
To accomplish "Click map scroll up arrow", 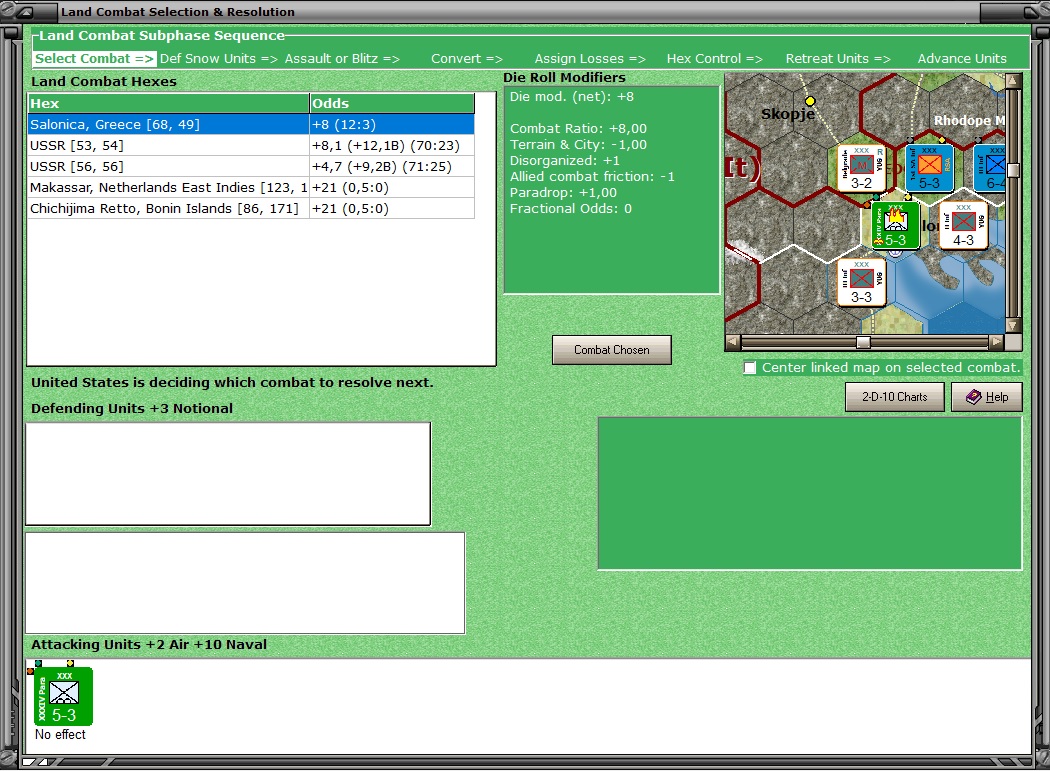I will coord(1013,80).
